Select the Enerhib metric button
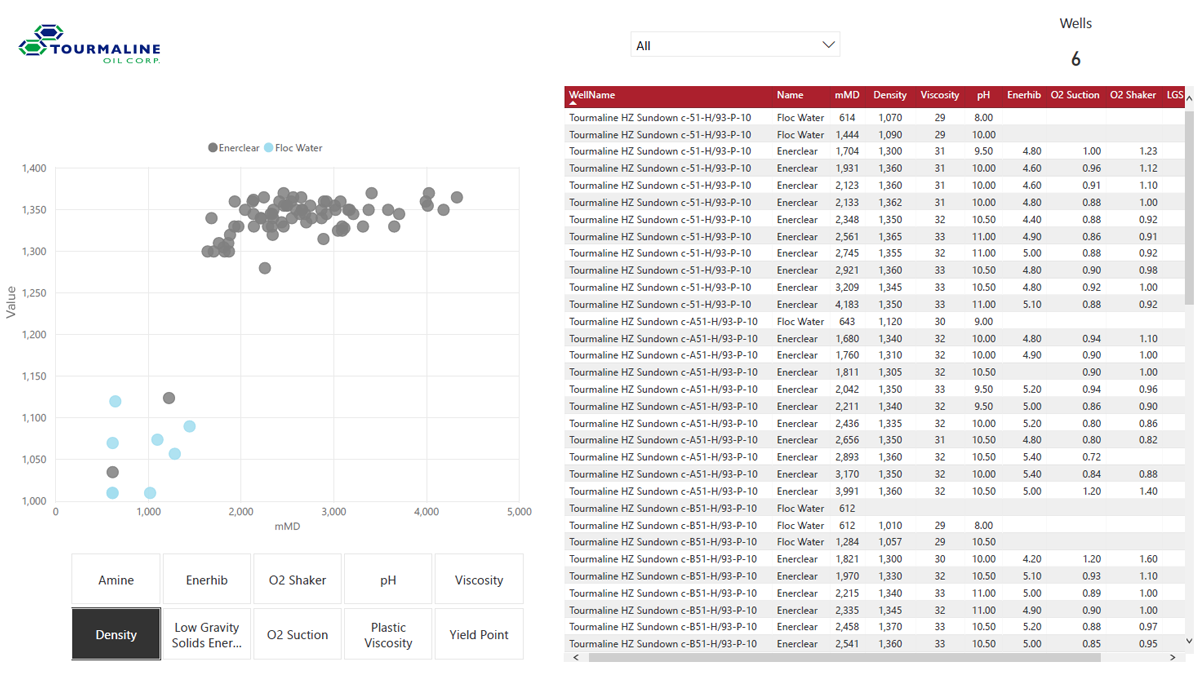Image resolution: width=1200 pixels, height=673 pixels. click(x=207, y=580)
